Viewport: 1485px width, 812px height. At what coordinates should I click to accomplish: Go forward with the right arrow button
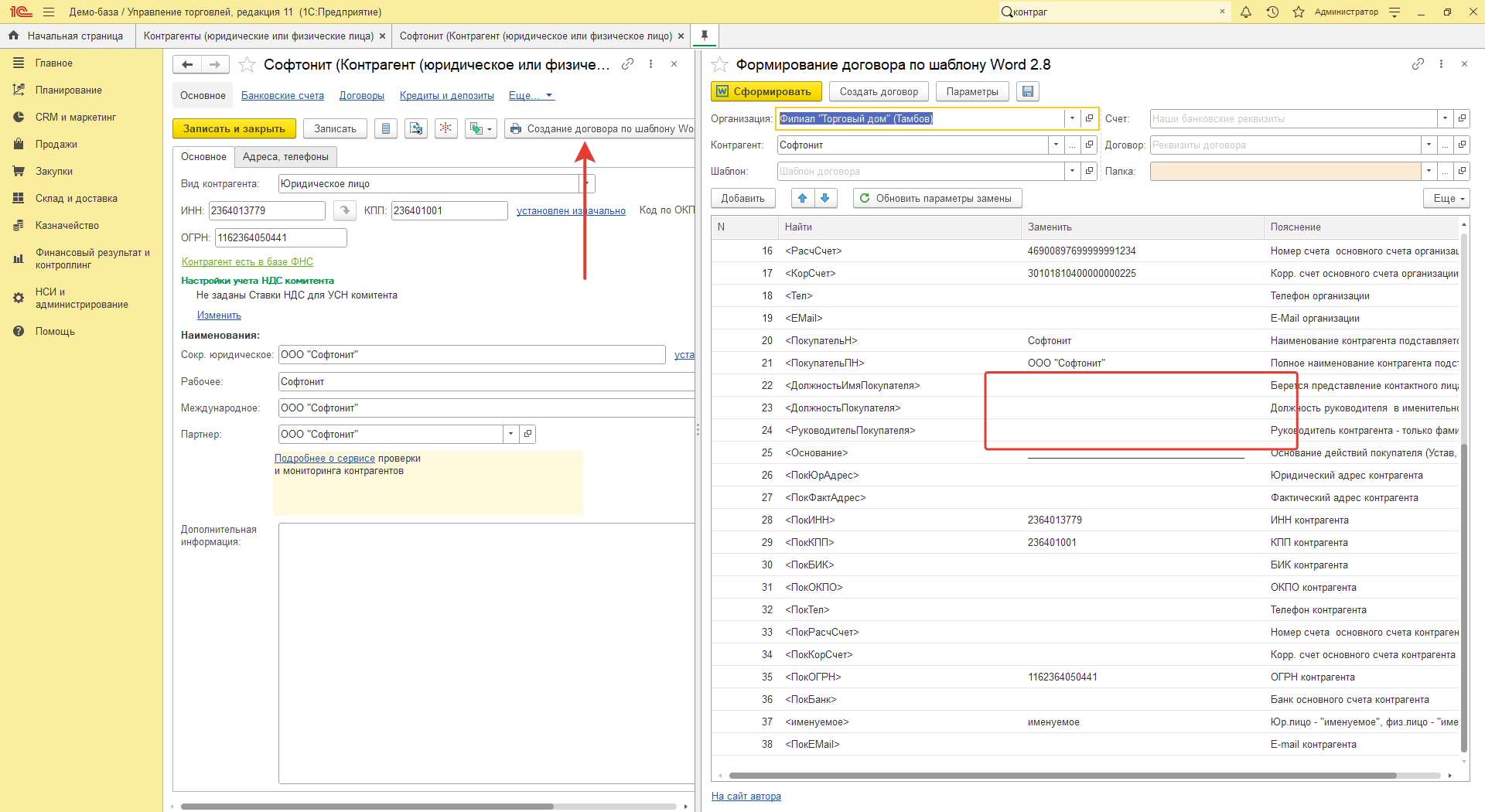tap(215, 64)
